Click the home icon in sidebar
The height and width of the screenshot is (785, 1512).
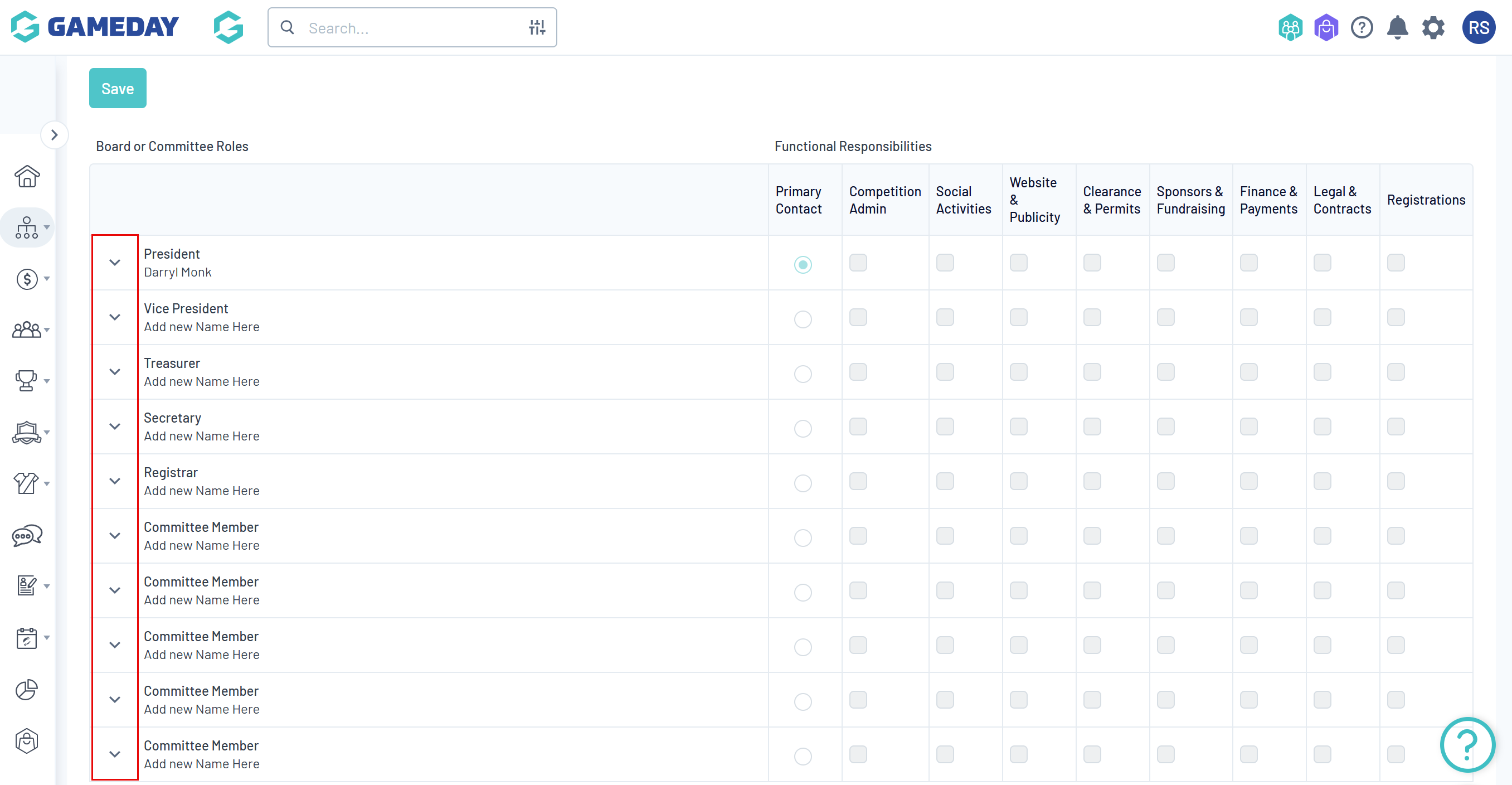(27, 176)
